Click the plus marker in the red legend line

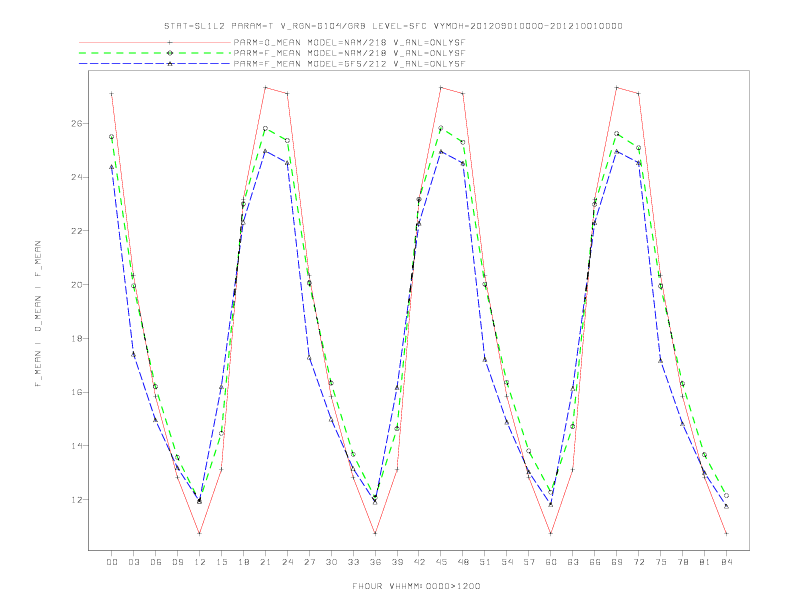[170, 42]
